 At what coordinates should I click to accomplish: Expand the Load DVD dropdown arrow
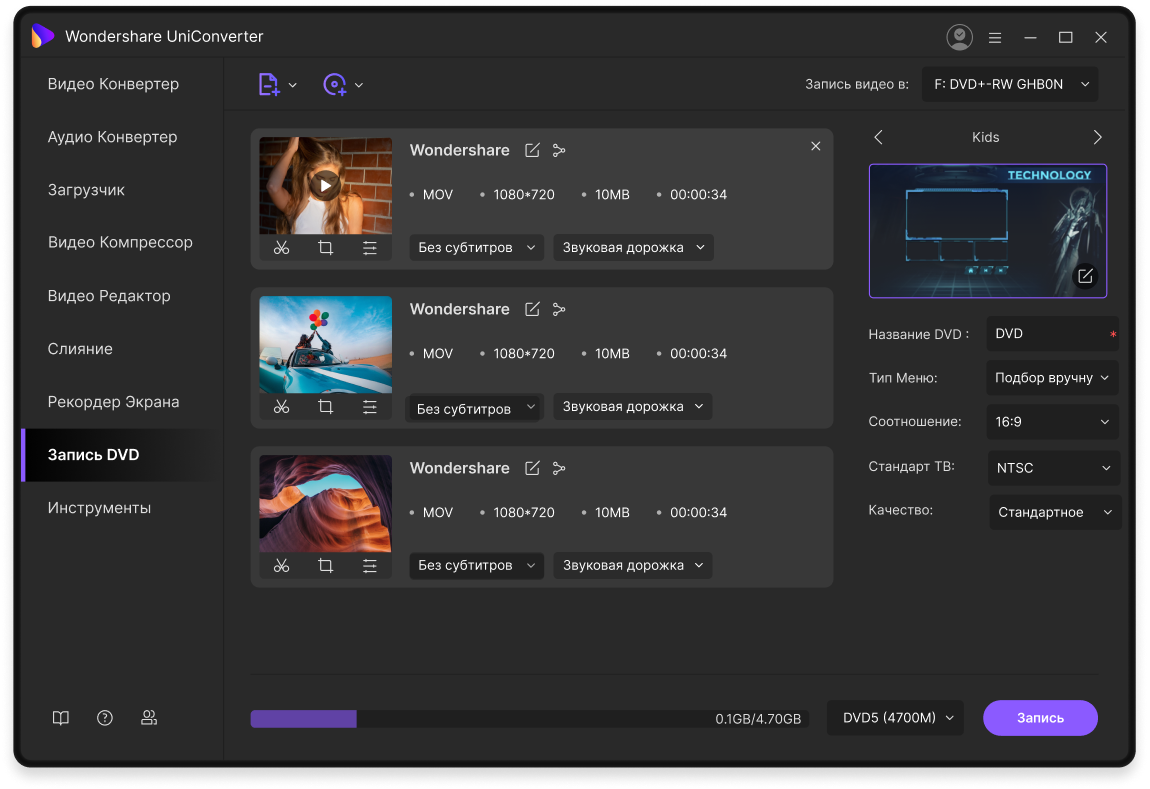coord(359,85)
